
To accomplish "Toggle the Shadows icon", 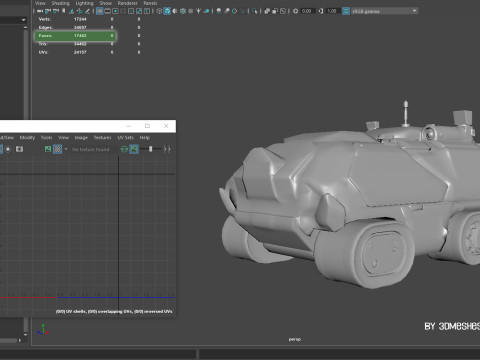I will pyautogui.click(x=206, y=11).
